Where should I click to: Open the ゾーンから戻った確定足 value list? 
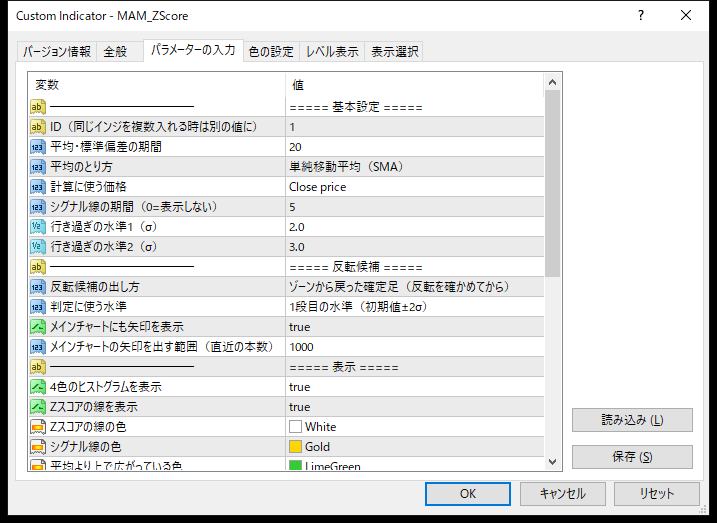coord(415,287)
